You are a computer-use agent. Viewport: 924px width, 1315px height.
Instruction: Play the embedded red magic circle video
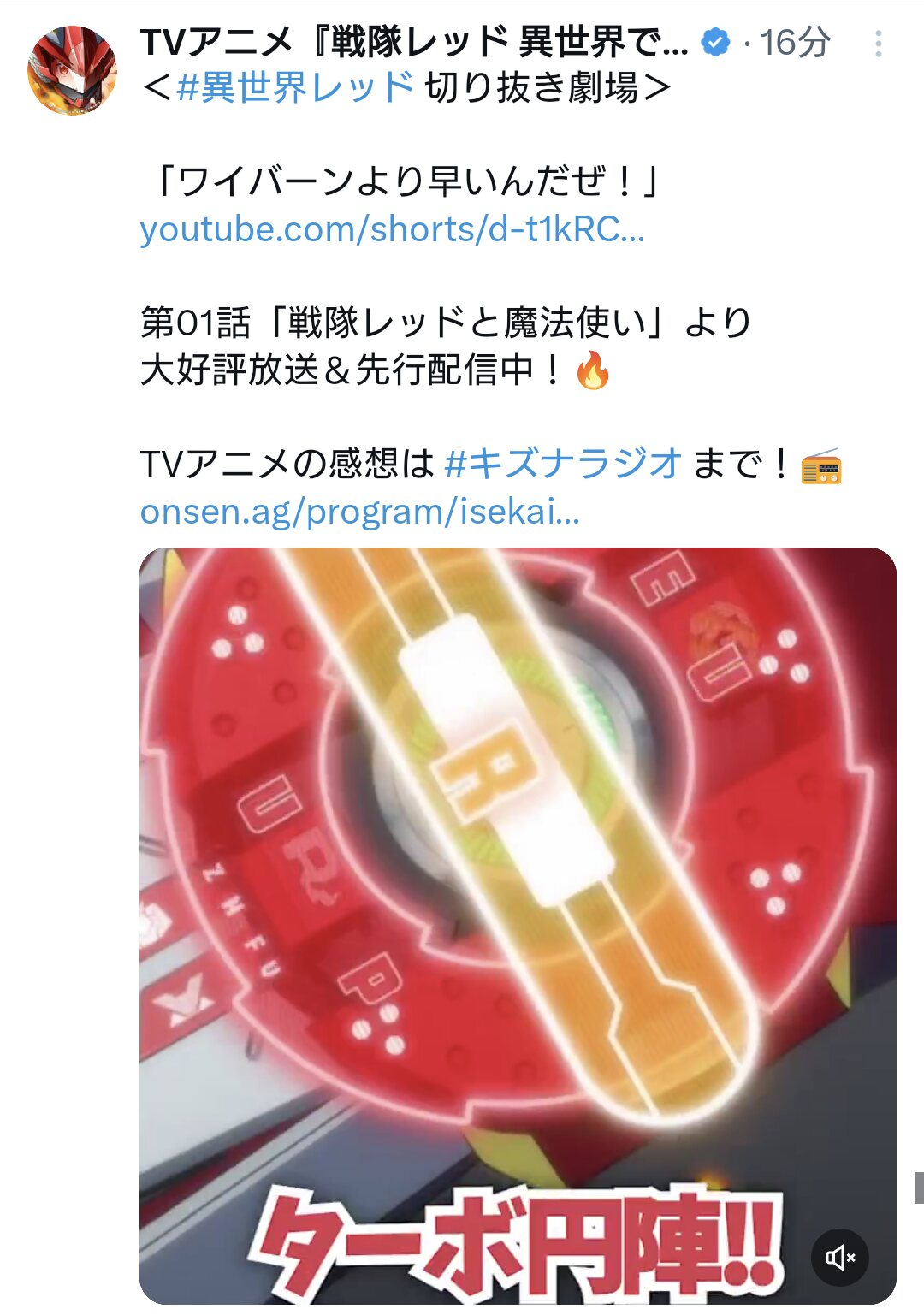tap(518, 926)
